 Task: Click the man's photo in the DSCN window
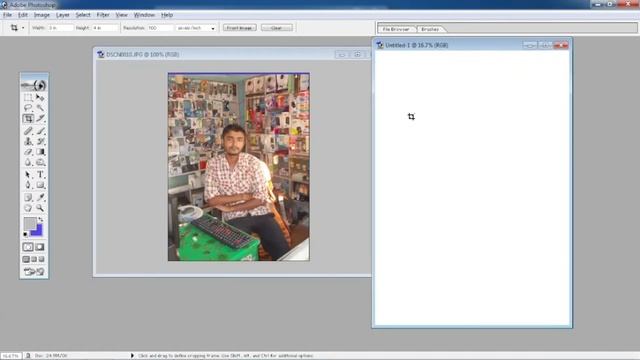239,167
